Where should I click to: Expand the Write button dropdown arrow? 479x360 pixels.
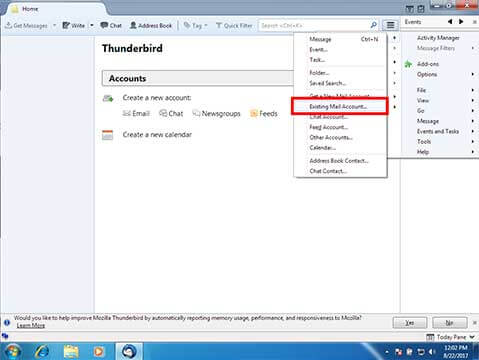pos(92,25)
